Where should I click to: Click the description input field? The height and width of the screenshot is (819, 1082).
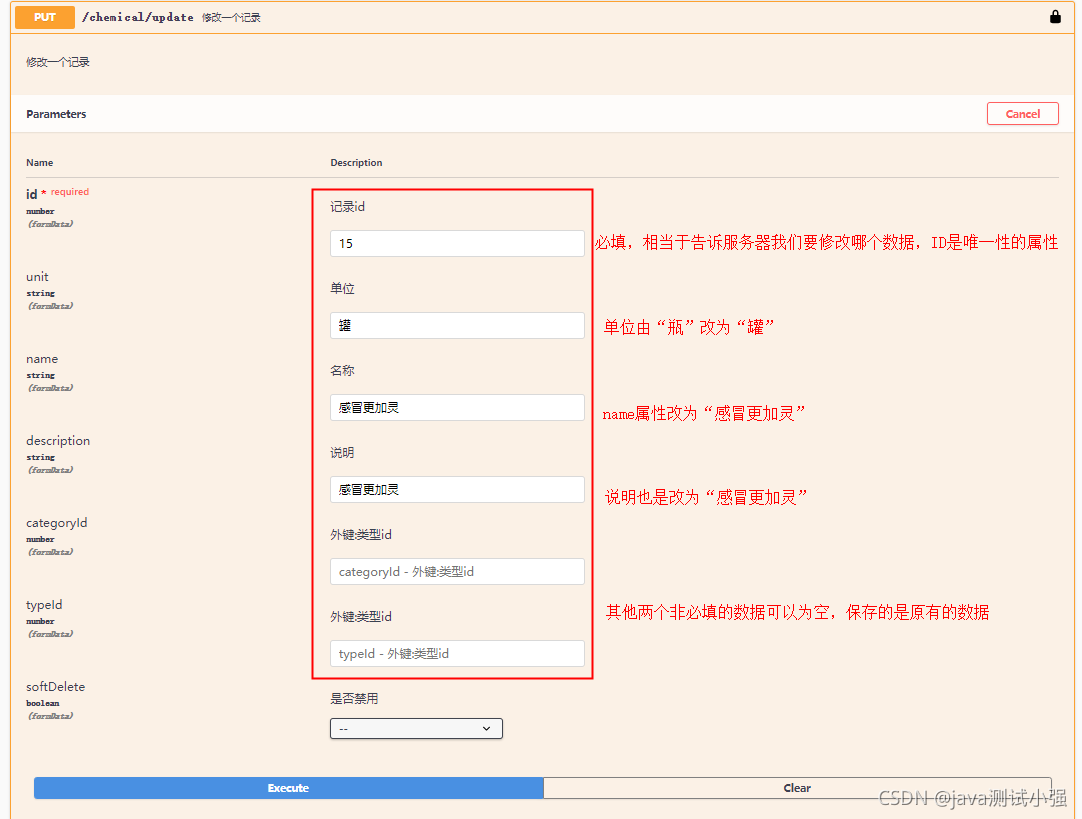457,490
